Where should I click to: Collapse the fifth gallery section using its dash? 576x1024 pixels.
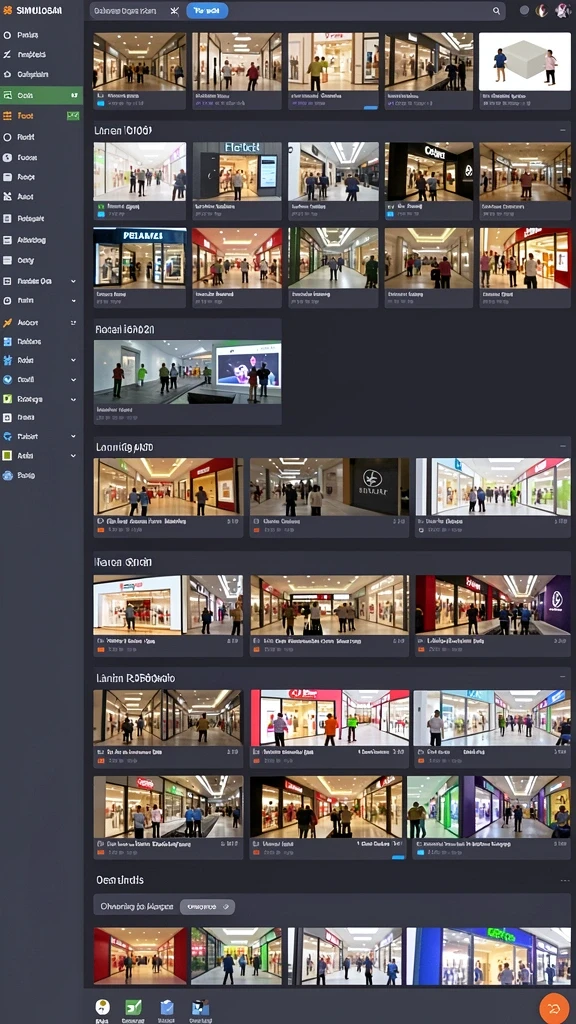coord(563,678)
